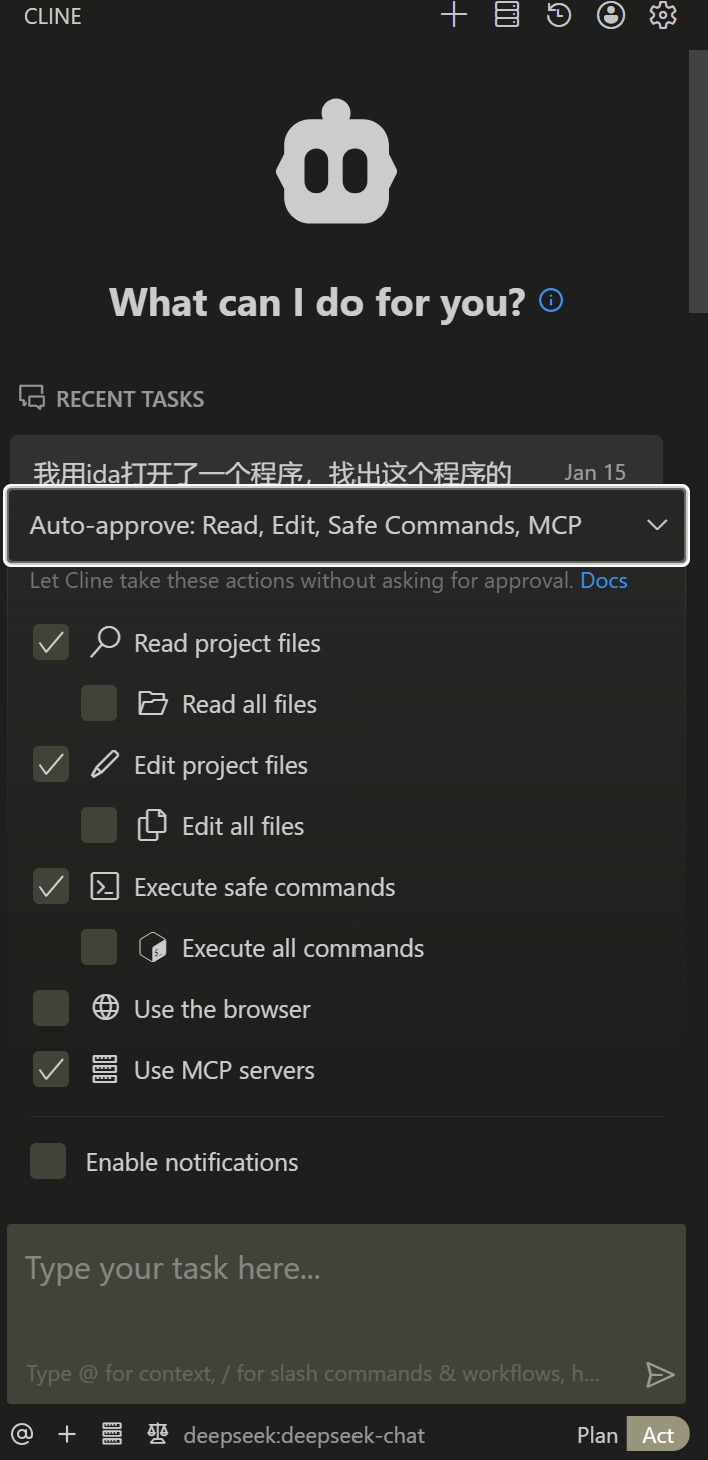Click the @ add context icon

[22, 1435]
